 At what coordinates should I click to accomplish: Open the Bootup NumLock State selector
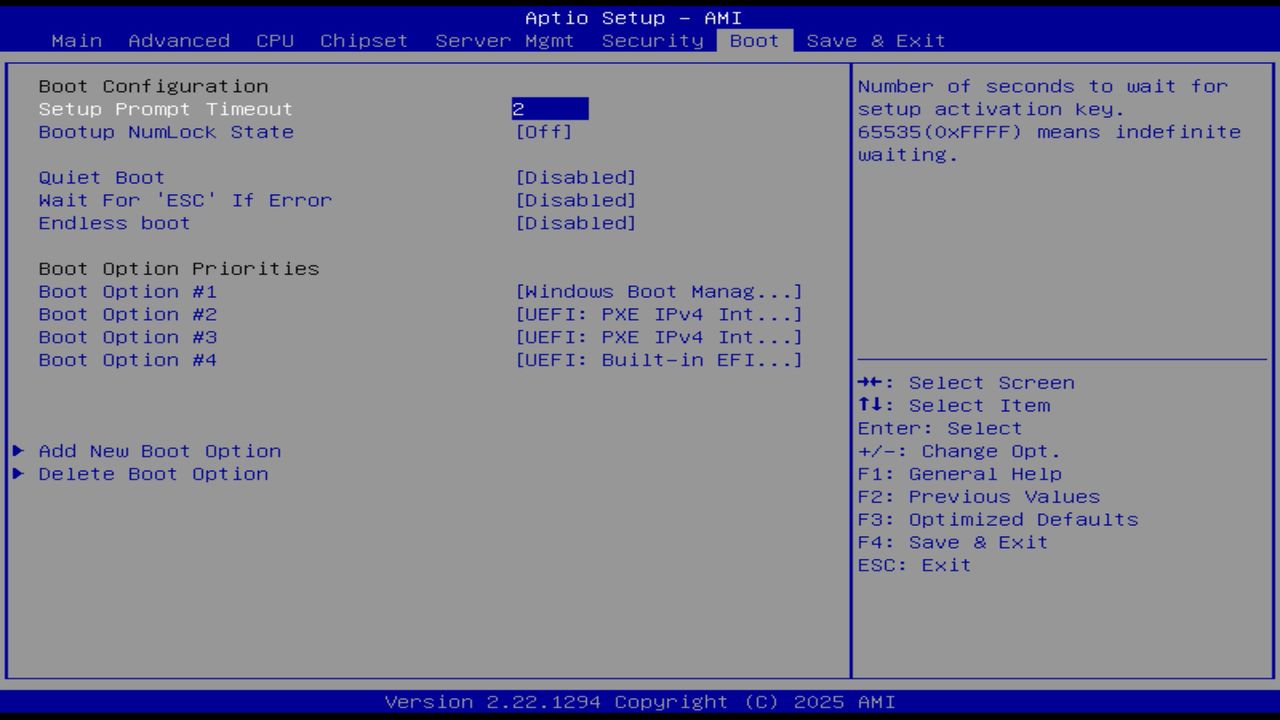coord(543,131)
